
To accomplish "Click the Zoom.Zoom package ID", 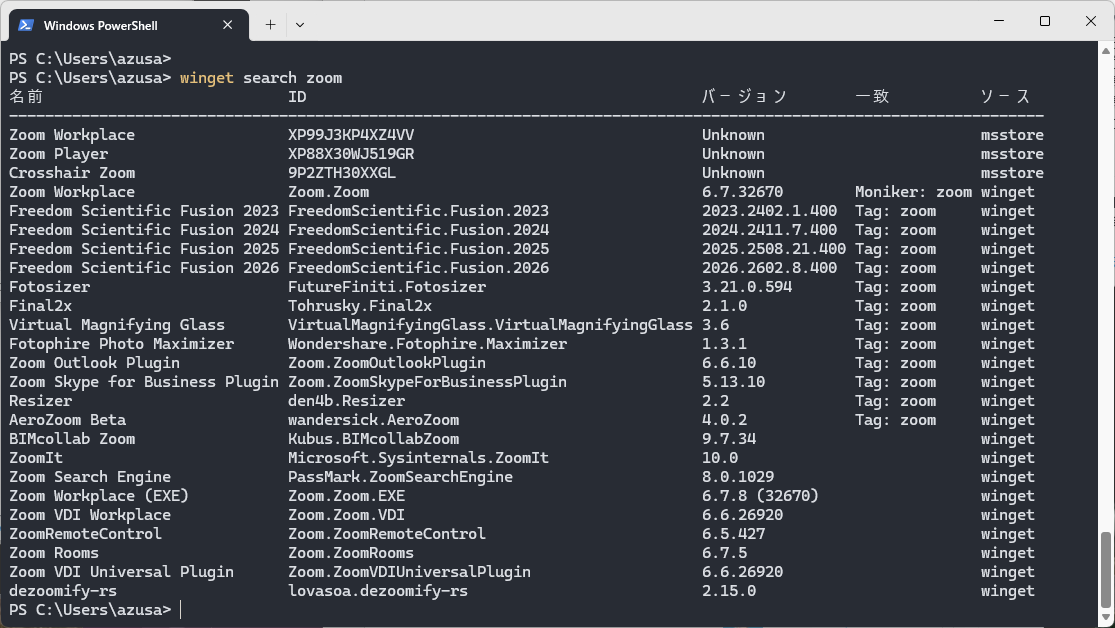I will click(329, 192).
